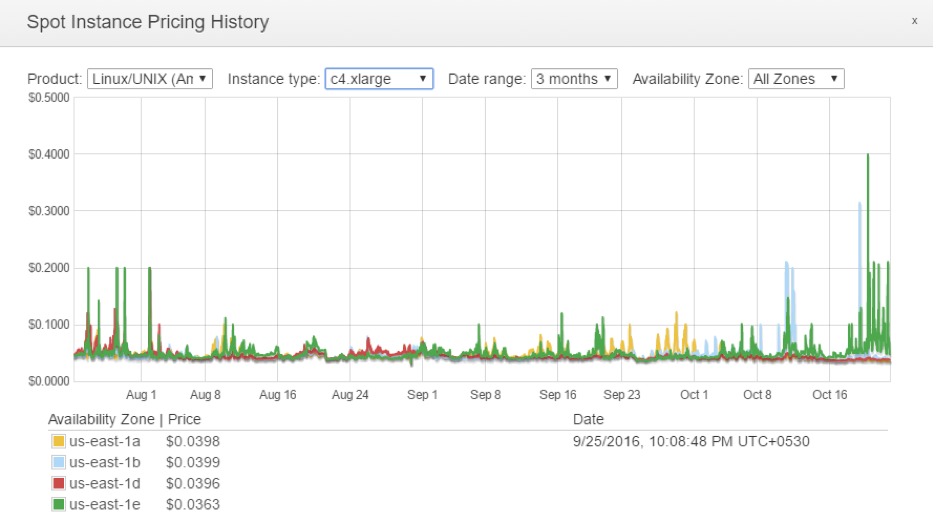Select the us-east-1e zone label

coord(104,504)
